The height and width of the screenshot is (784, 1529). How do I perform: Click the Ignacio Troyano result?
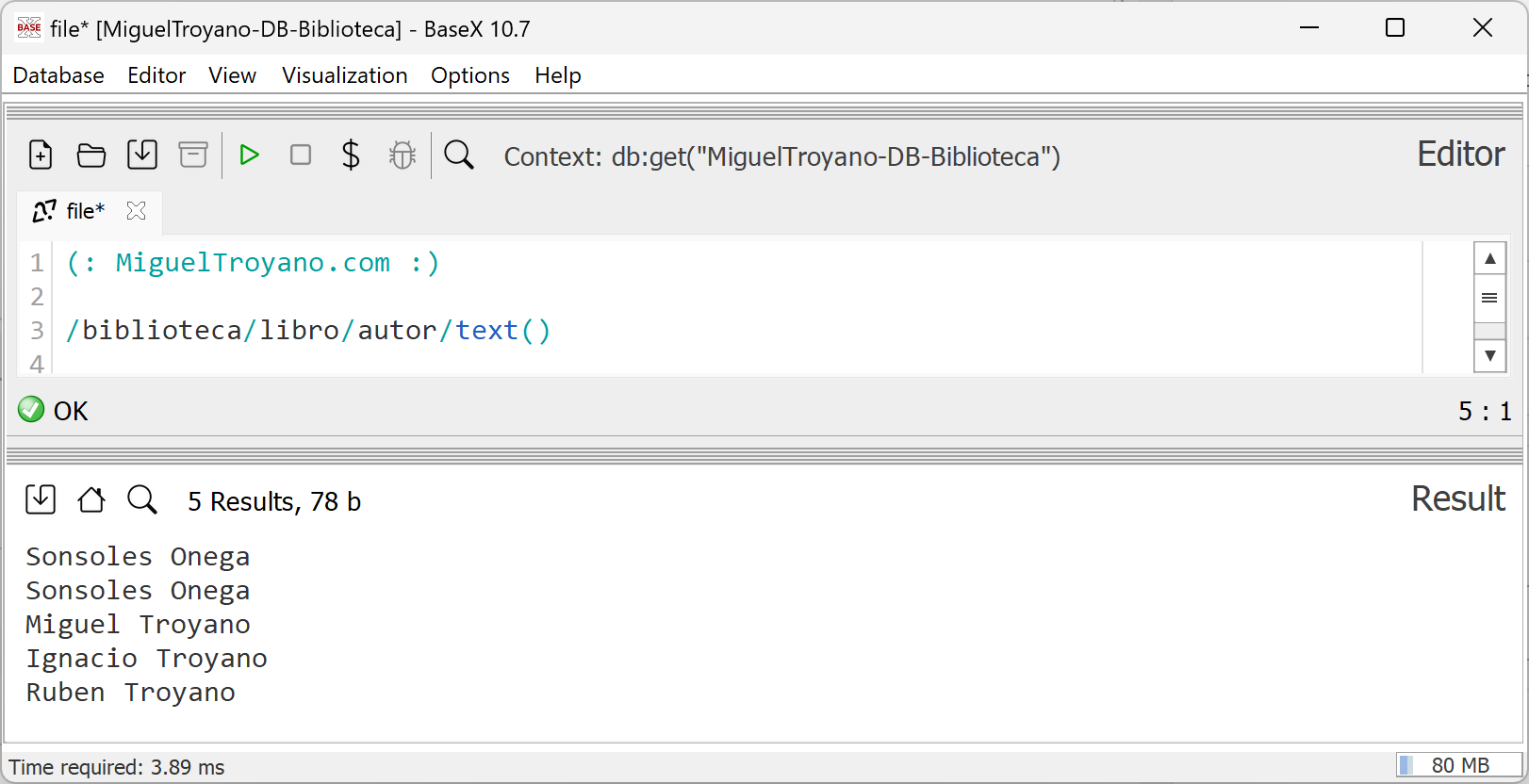(146, 659)
